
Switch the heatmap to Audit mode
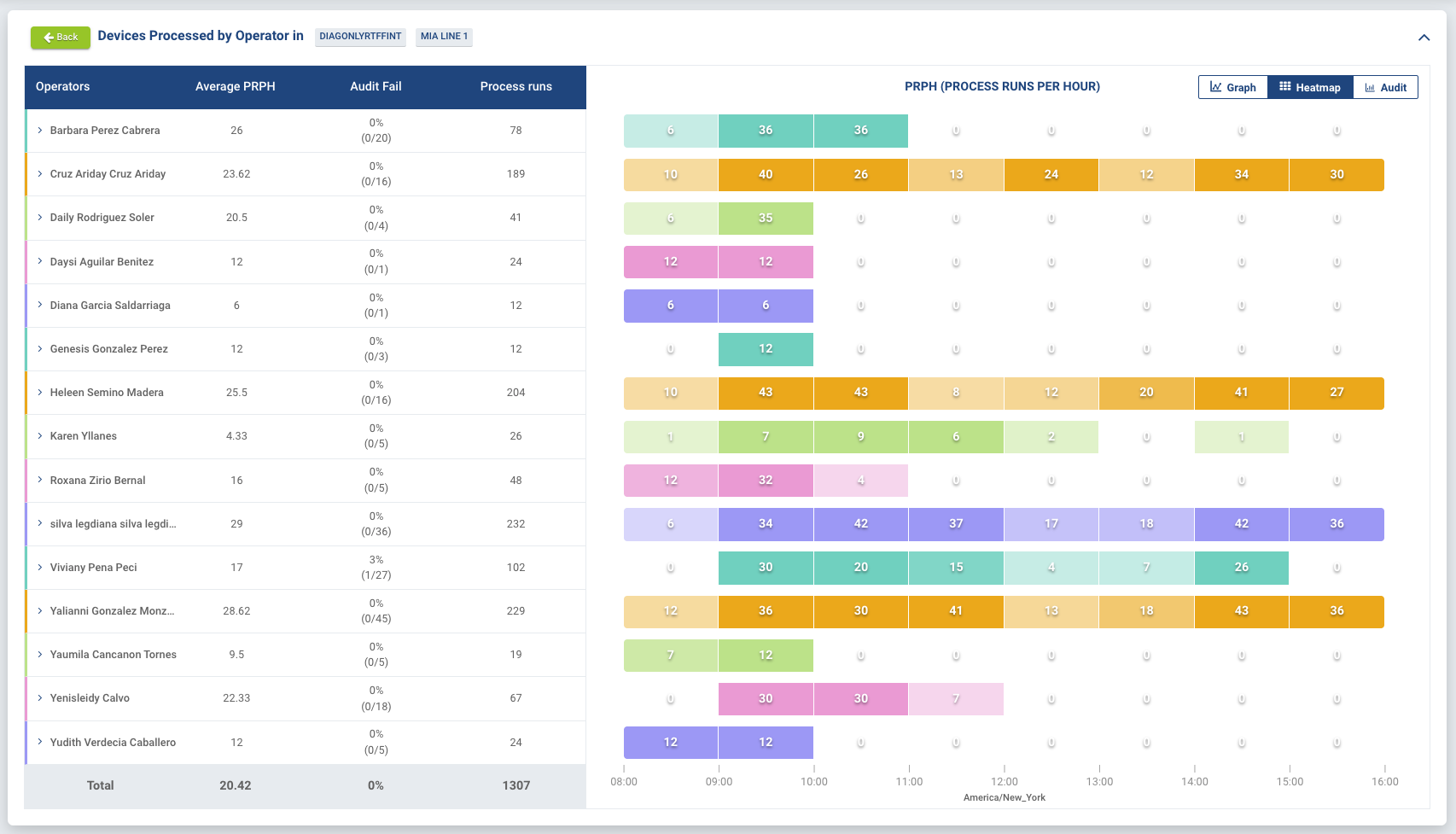1385,87
